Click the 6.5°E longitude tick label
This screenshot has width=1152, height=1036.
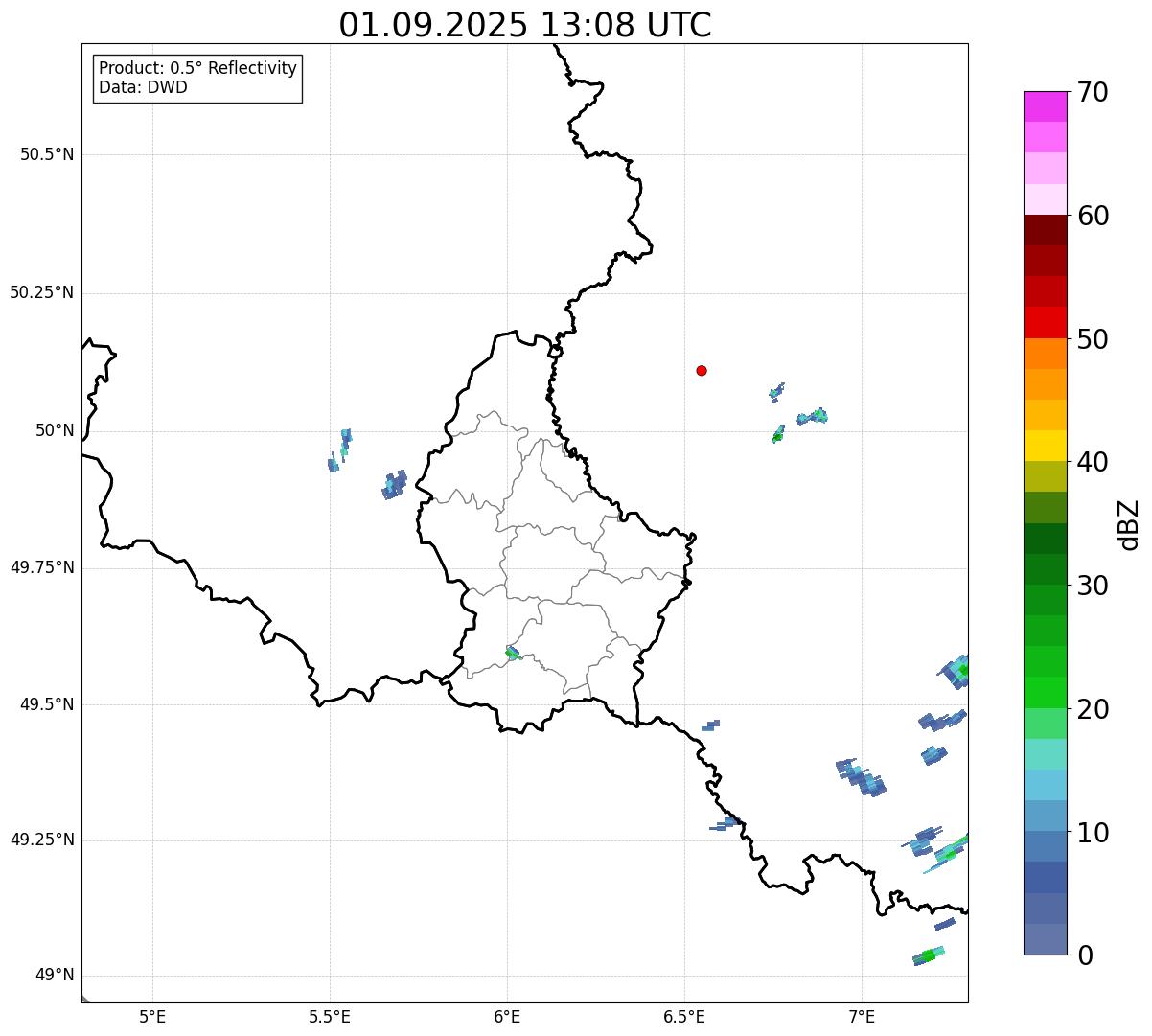pos(684,1016)
